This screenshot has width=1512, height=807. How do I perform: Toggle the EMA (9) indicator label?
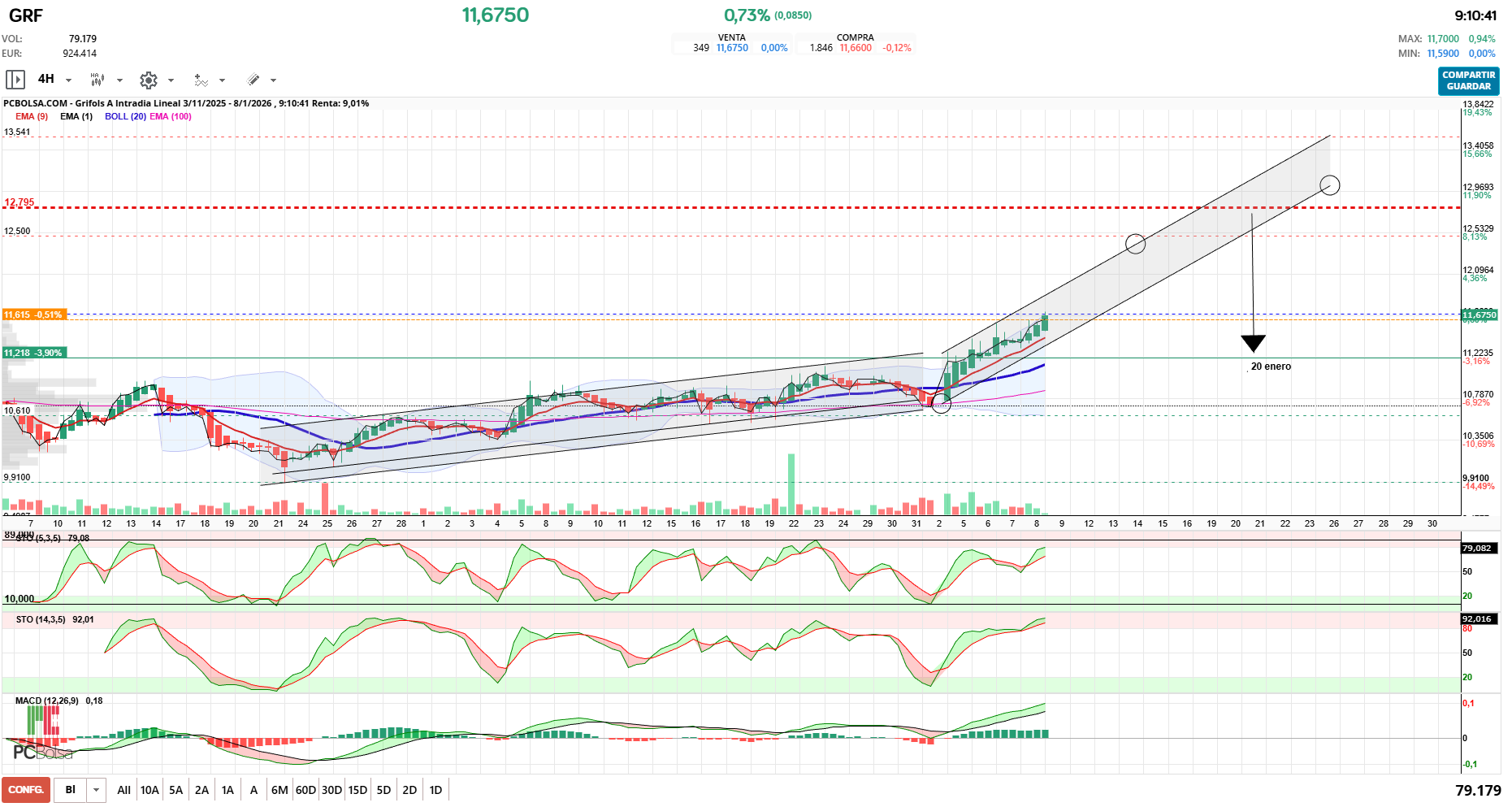tap(32, 116)
